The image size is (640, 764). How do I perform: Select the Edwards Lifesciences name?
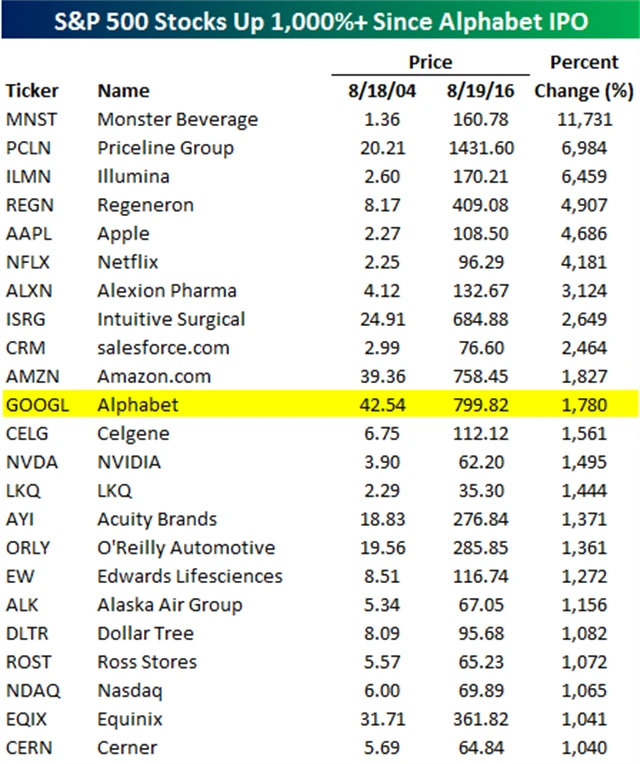190,576
